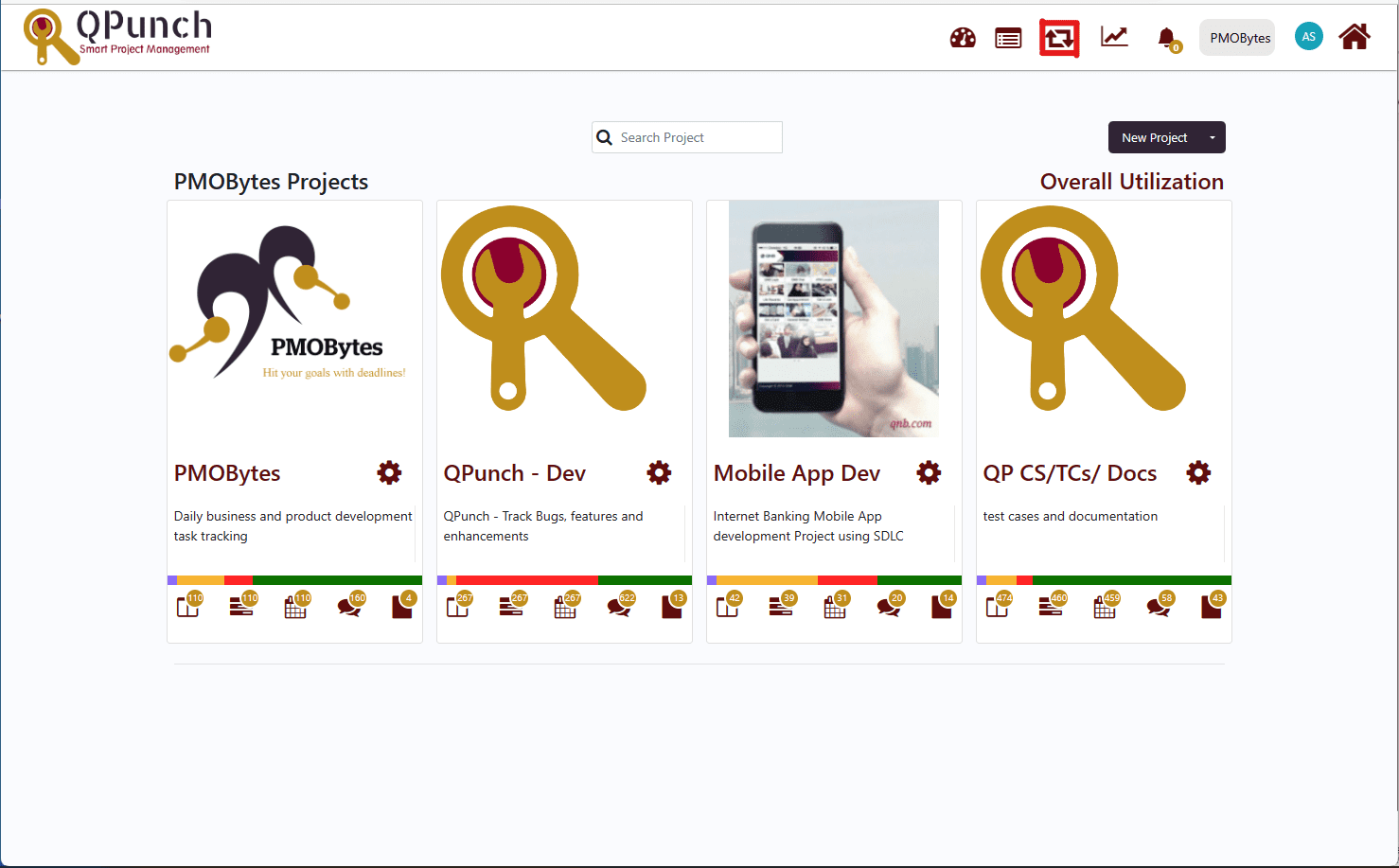This screenshot has width=1399, height=868.
Task: Open the QP CS/TCs/ Docs project title
Action: (1070, 473)
